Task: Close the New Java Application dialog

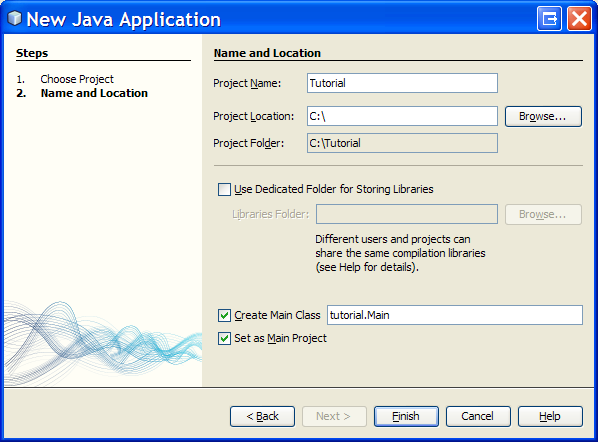Action: coord(579,18)
